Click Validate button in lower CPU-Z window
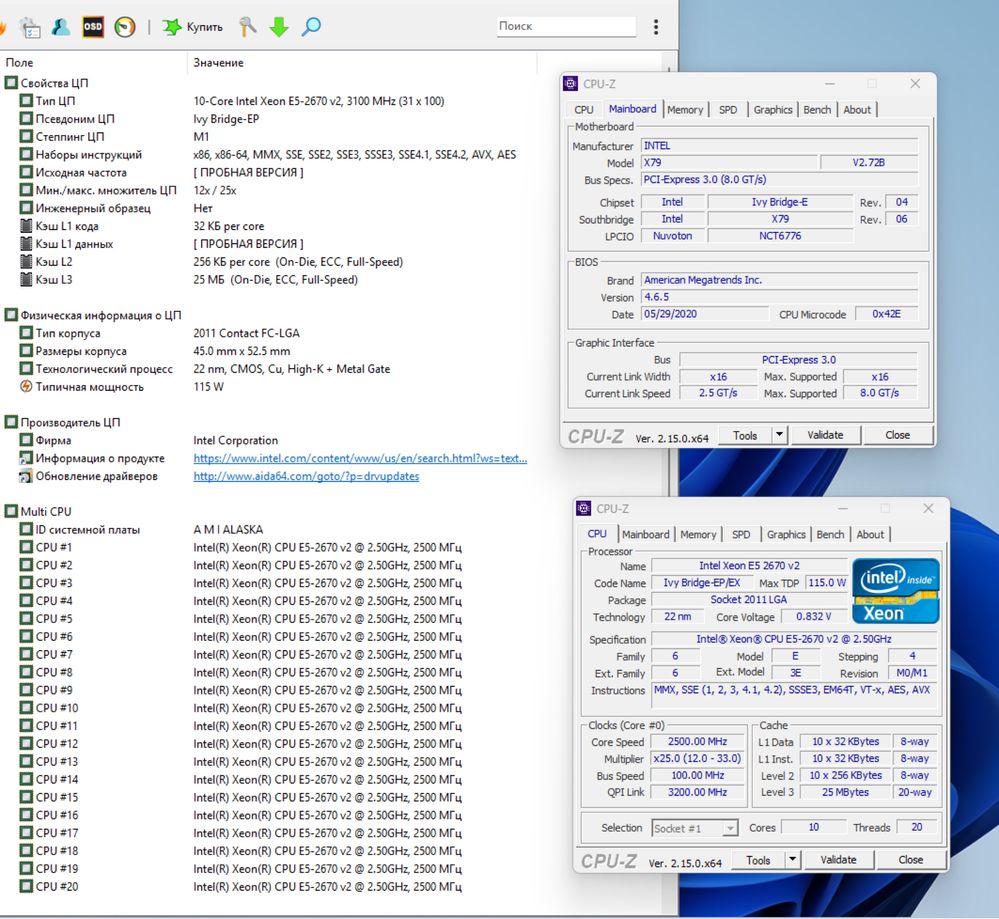The height and width of the screenshot is (919, 999). [x=838, y=860]
